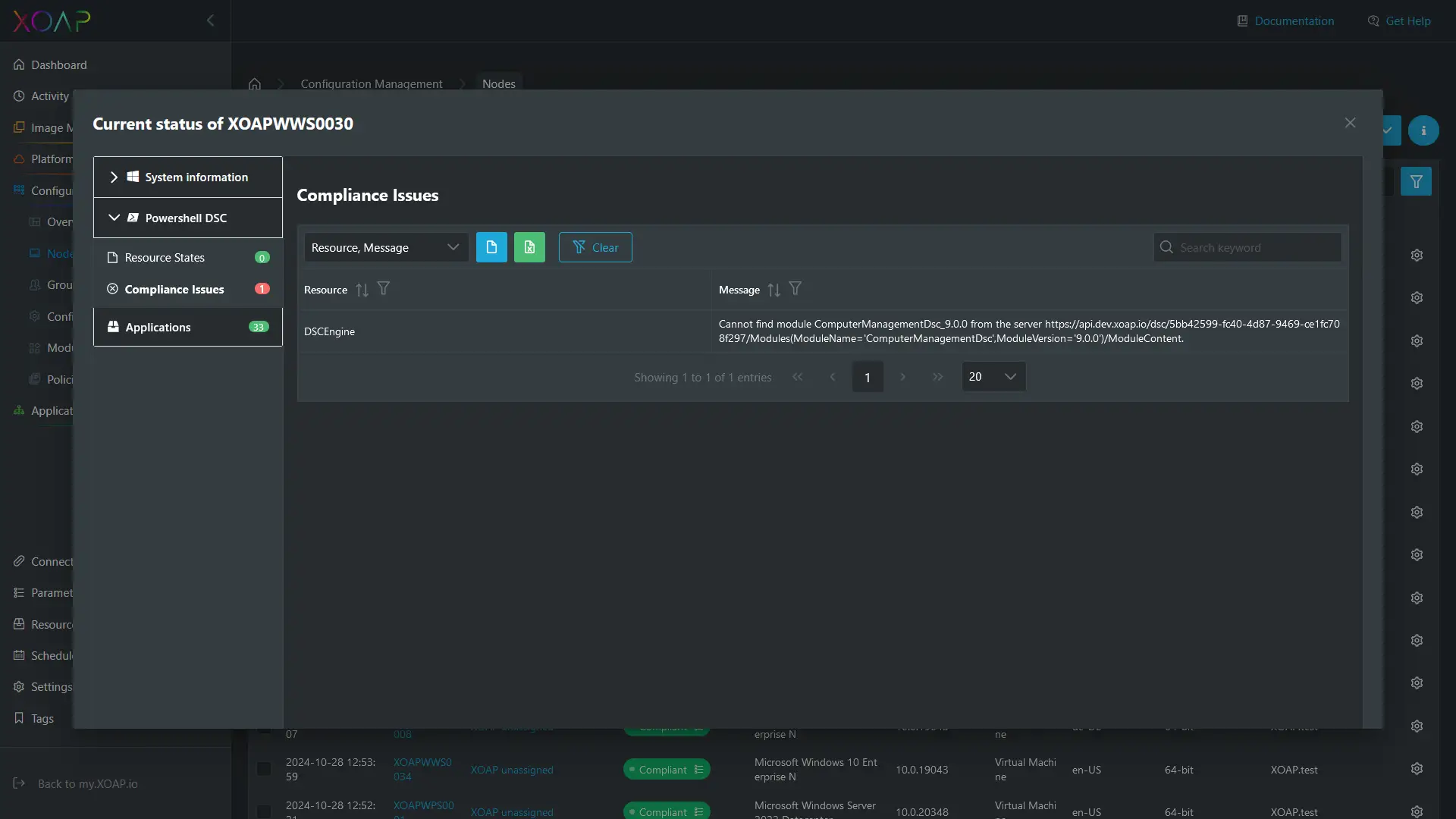Open Tags in sidebar

point(33,718)
